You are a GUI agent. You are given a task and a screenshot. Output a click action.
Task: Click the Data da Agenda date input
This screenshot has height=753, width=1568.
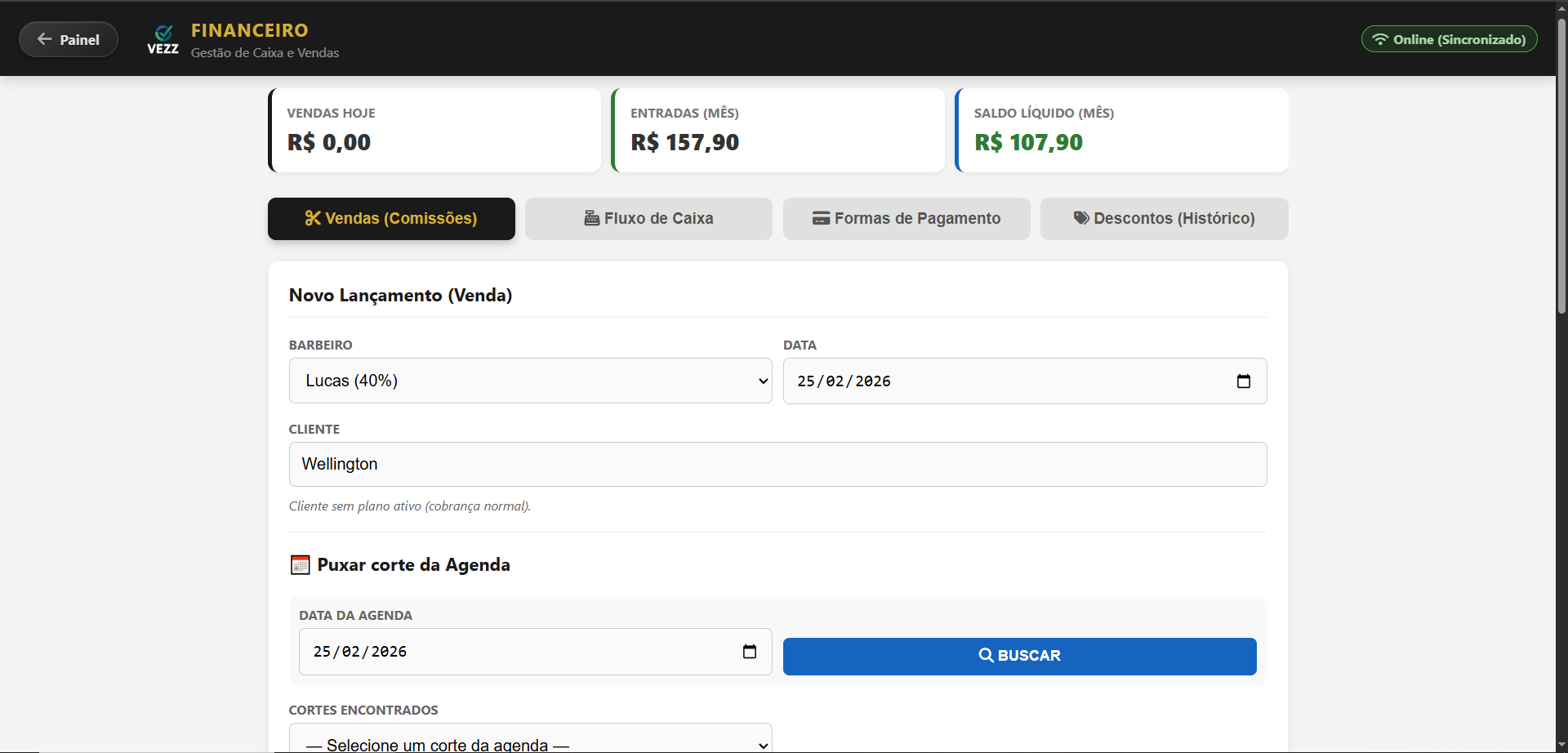[523, 652]
